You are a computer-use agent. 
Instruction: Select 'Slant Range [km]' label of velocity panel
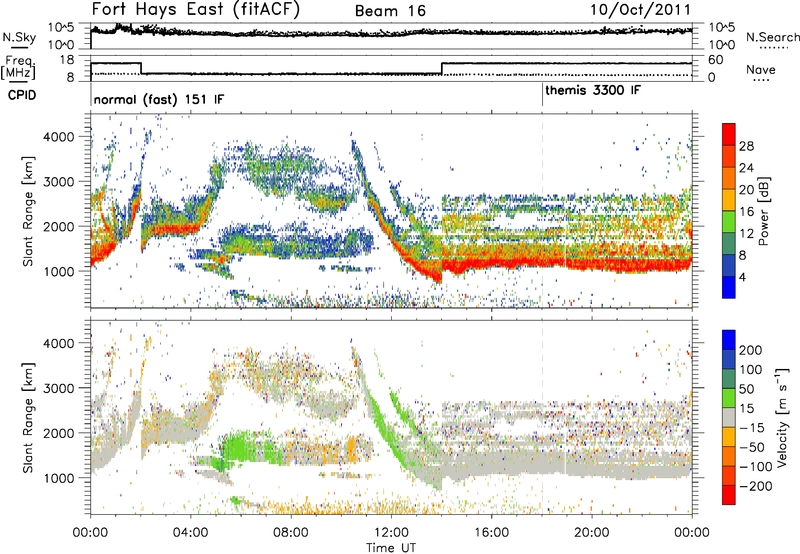(x=29, y=418)
